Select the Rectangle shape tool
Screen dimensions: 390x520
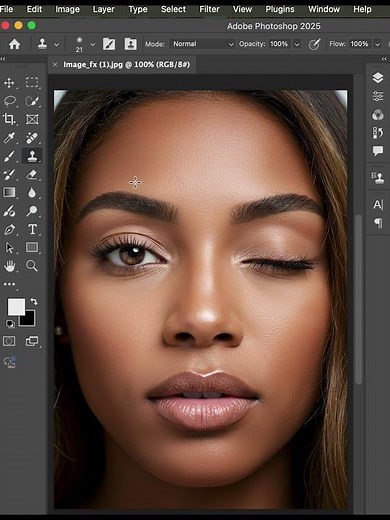coord(32,247)
